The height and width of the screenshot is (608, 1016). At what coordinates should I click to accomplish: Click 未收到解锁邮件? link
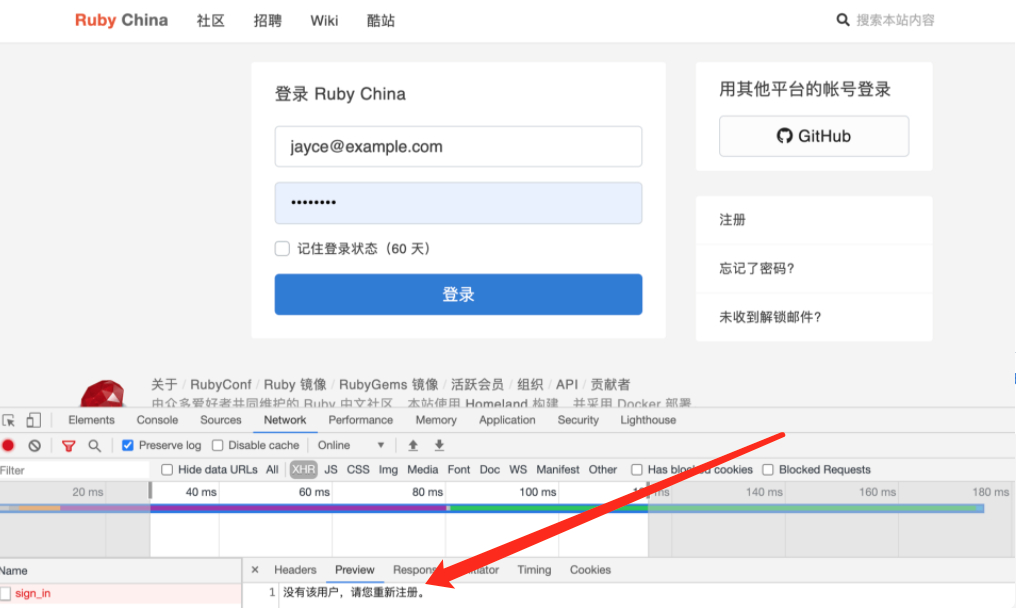pyautogui.click(x=770, y=317)
